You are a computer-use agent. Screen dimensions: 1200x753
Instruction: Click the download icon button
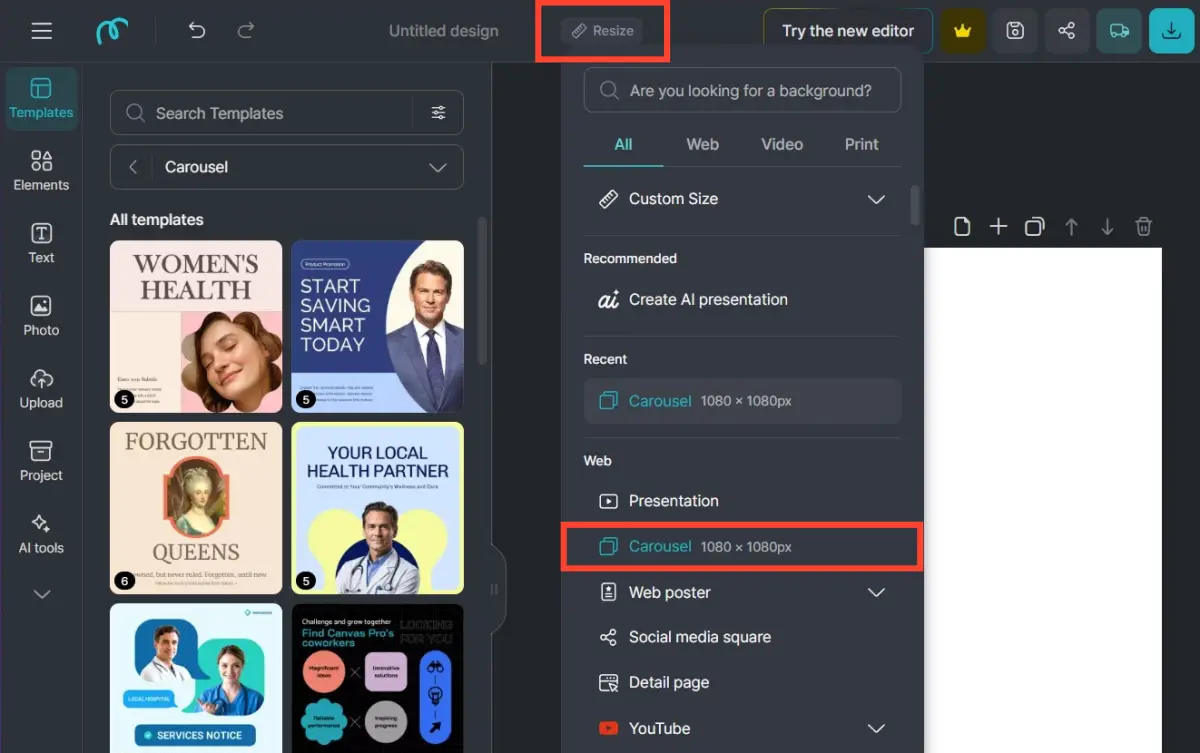click(1171, 31)
